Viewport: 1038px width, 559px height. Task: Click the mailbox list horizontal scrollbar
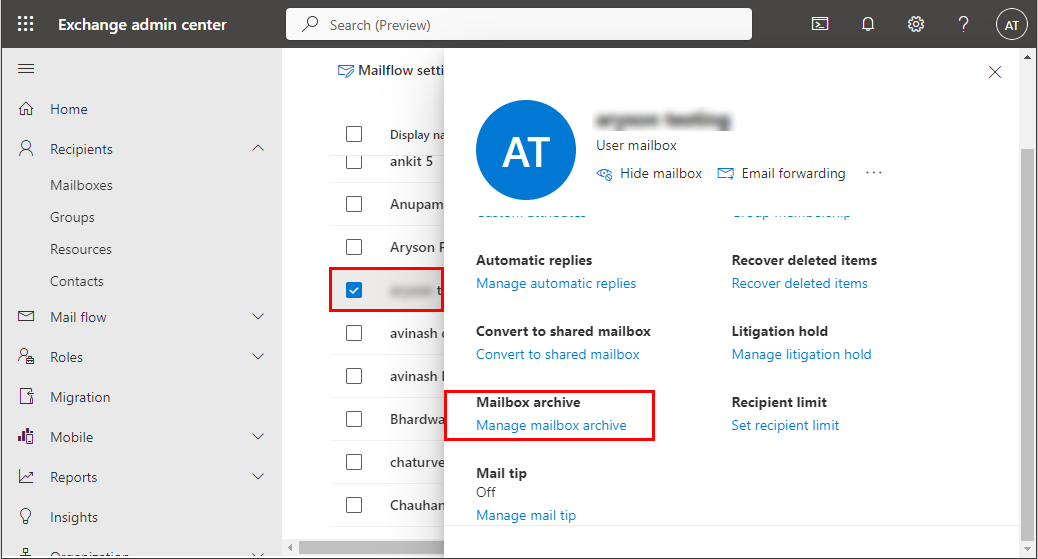(371, 548)
